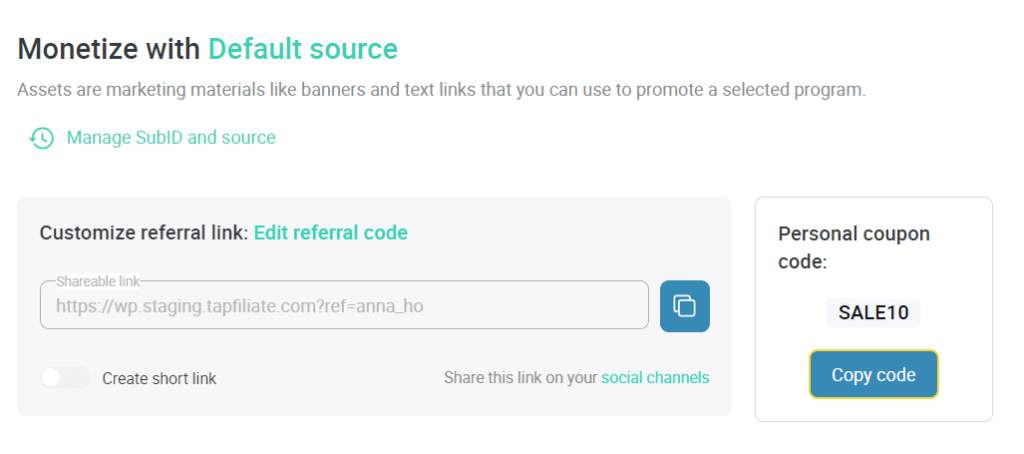Toggle the Create short link switch
This screenshot has height=454, width=1024.
pyautogui.click(x=65, y=378)
